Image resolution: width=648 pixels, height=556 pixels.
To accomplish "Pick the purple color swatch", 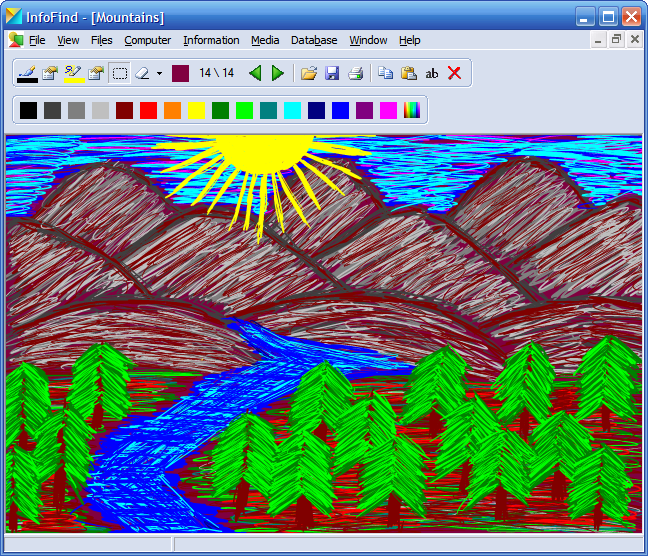I will [364, 110].
